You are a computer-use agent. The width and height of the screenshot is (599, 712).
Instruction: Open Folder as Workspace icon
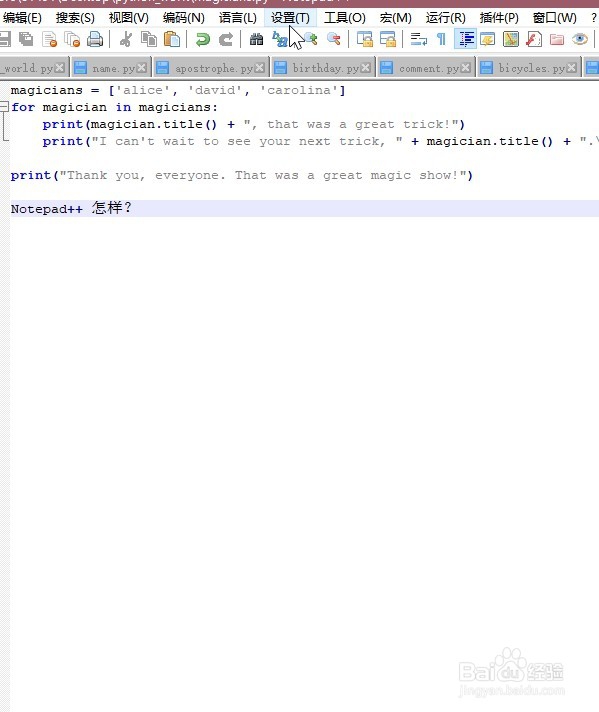557,39
